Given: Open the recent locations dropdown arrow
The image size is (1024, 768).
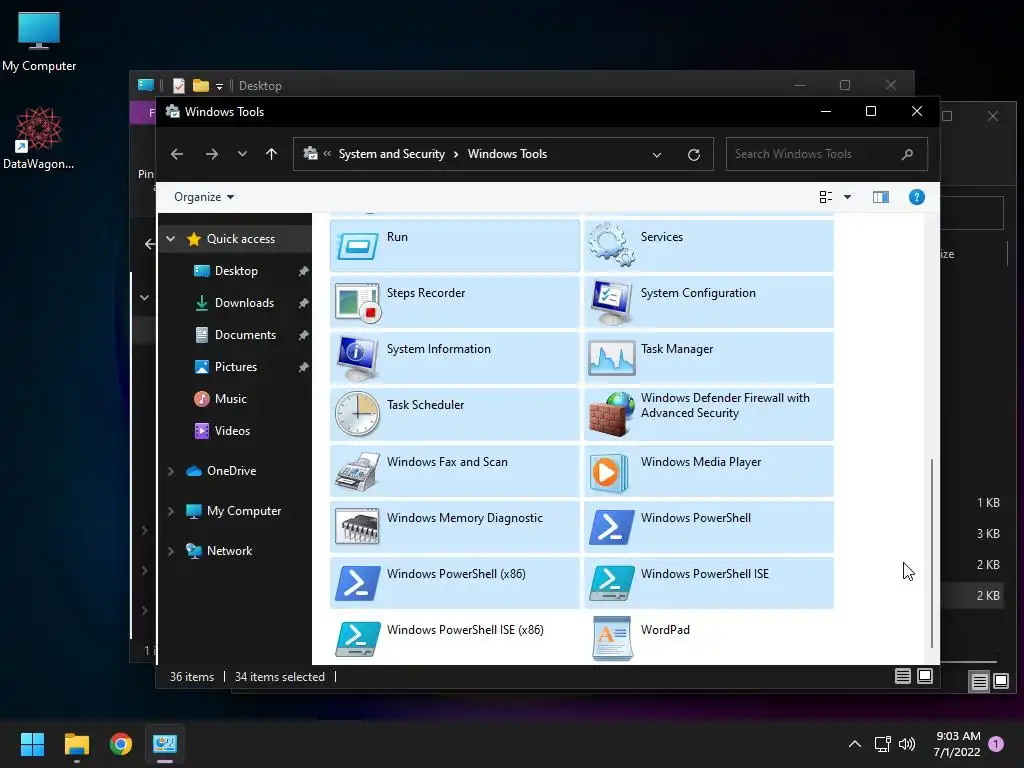Looking at the screenshot, I should click(x=242, y=154).
